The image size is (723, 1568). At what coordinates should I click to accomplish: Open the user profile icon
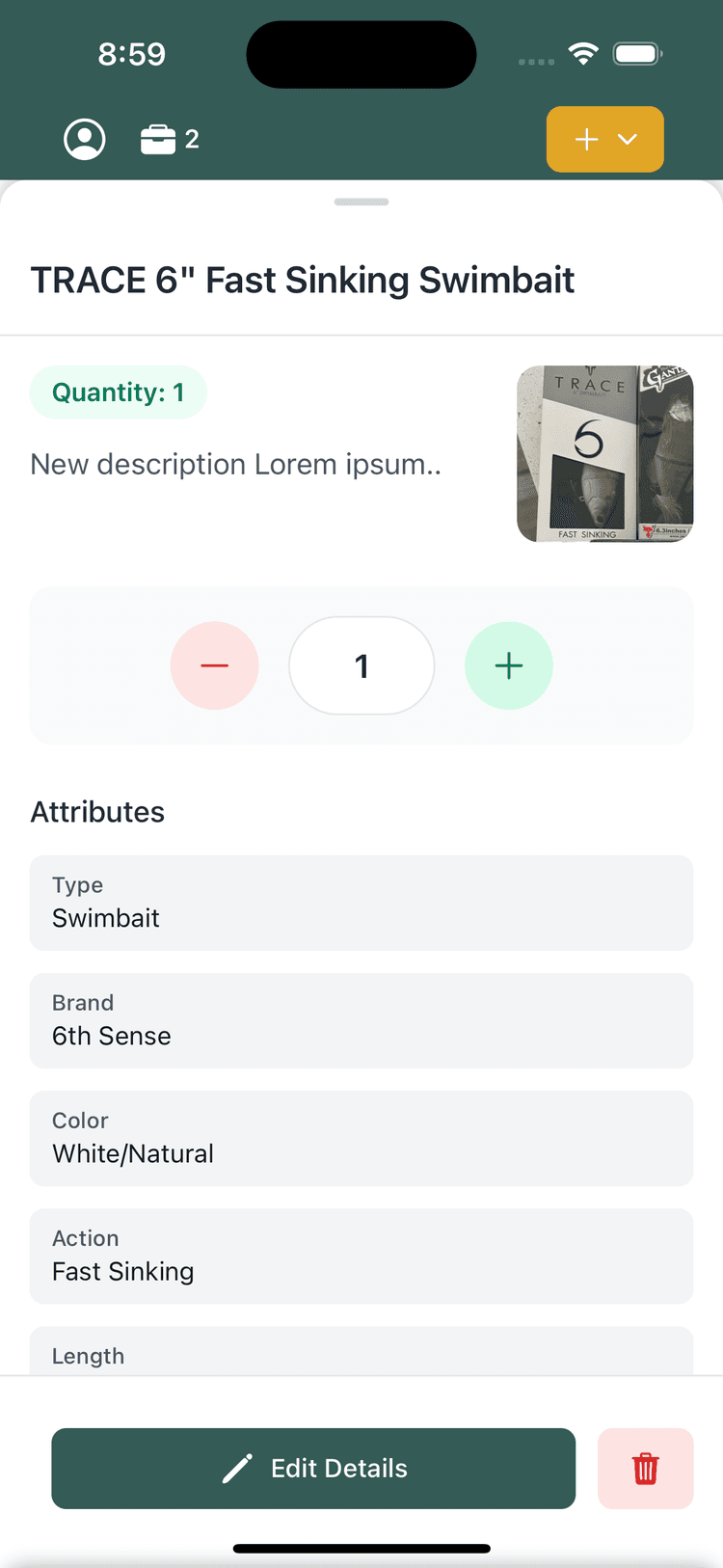pos(85,140)
